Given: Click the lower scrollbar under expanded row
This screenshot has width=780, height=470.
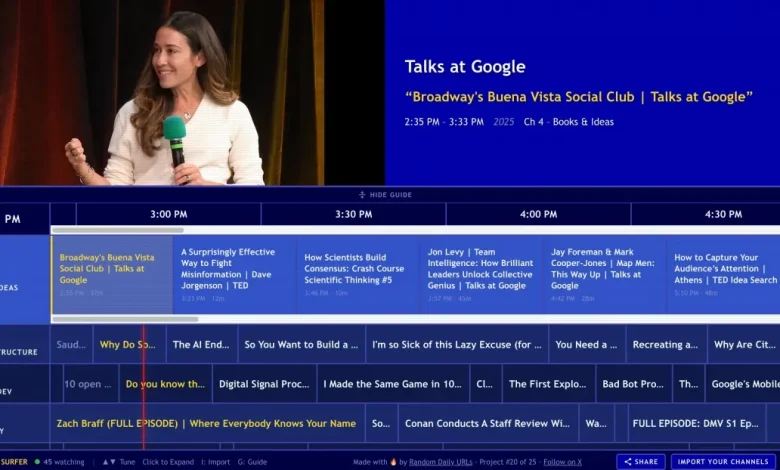Looking at the screenshot, I should [x=125, y=319].
